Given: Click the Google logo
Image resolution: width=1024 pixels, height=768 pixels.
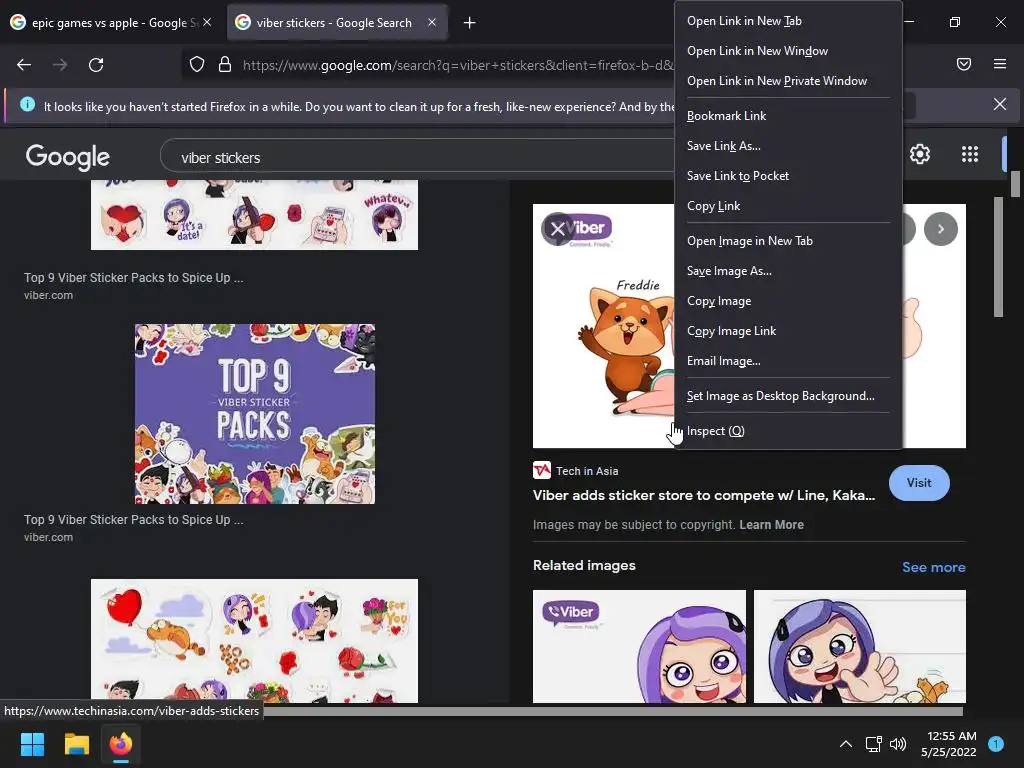Looking at the screenshot, I should 68,156.
